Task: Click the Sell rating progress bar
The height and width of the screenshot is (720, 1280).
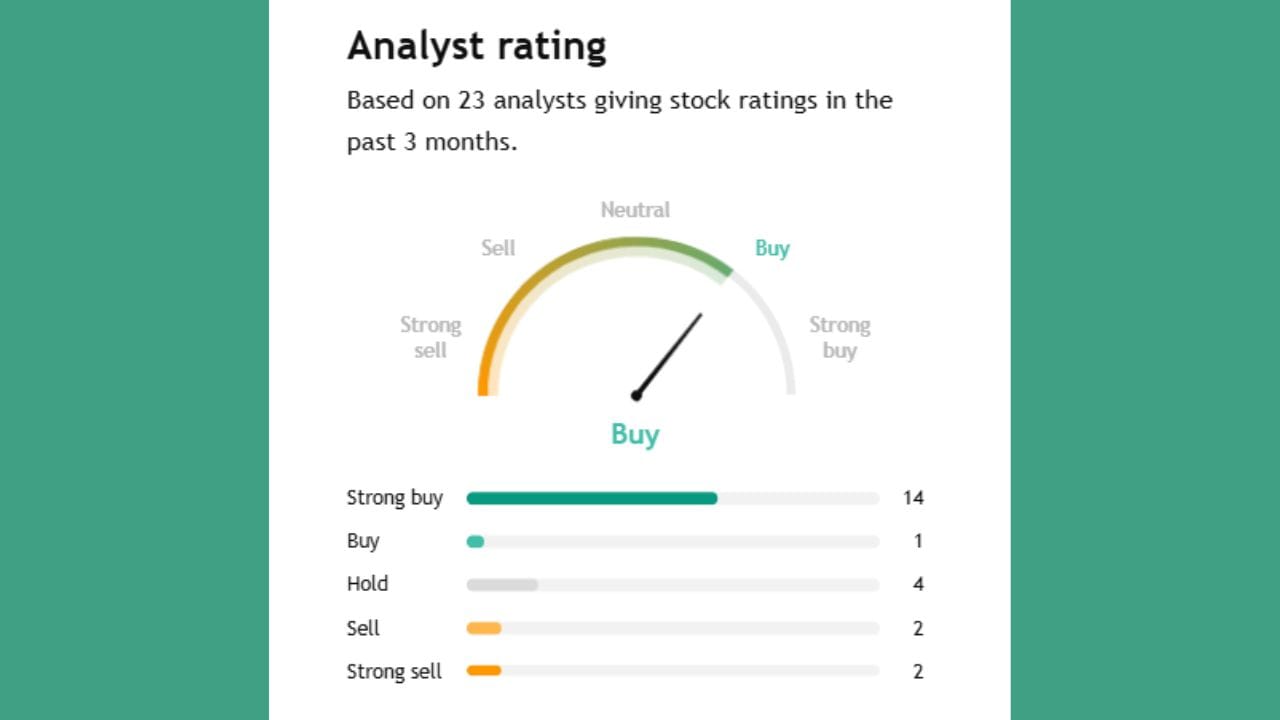Action: click(x=672, y=628)
